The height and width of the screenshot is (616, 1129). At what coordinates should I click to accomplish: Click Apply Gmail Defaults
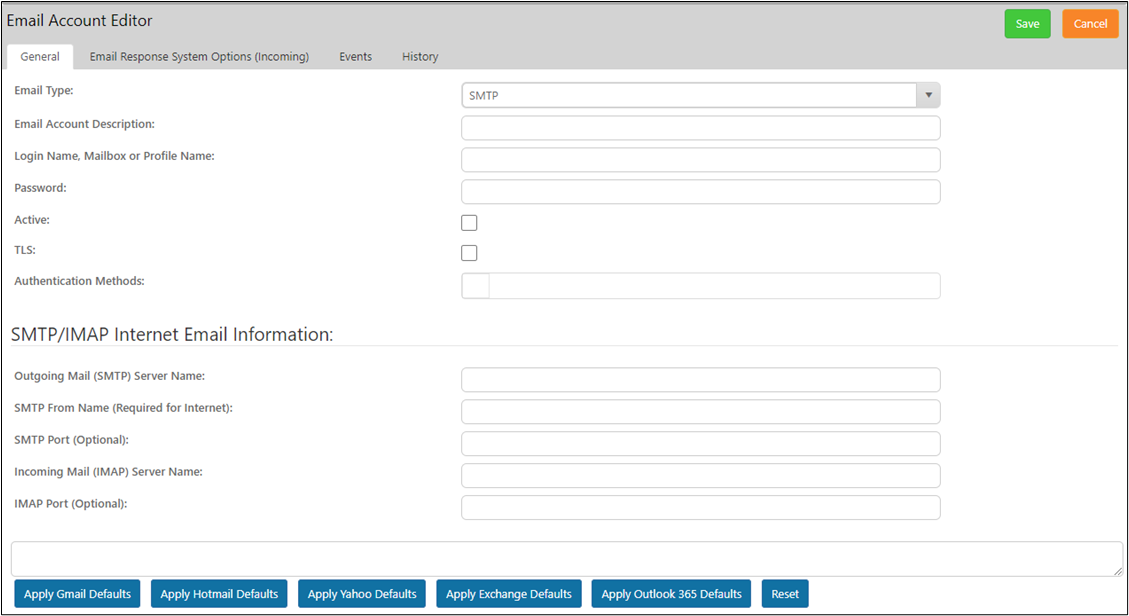click(78, 594)
